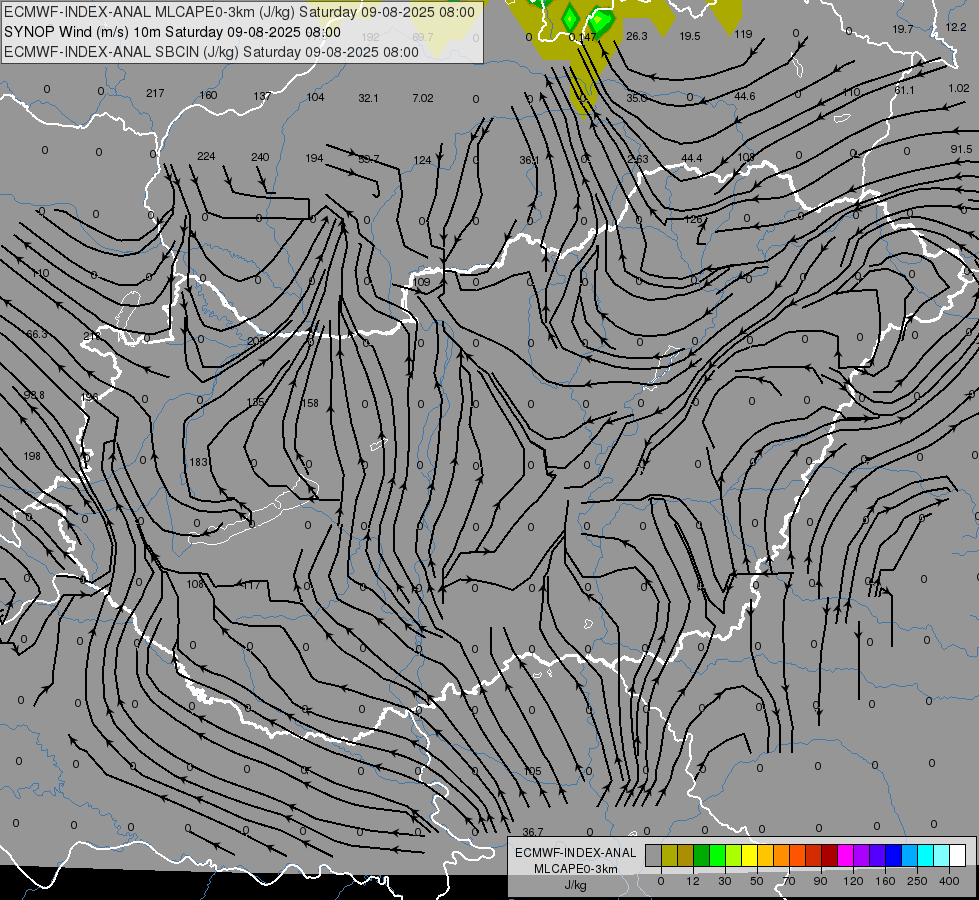The height and width of the screenshot is (900, 979).
Task: Click the map value '44.4'
Action: pyautogui.click(x=692, y=158)
